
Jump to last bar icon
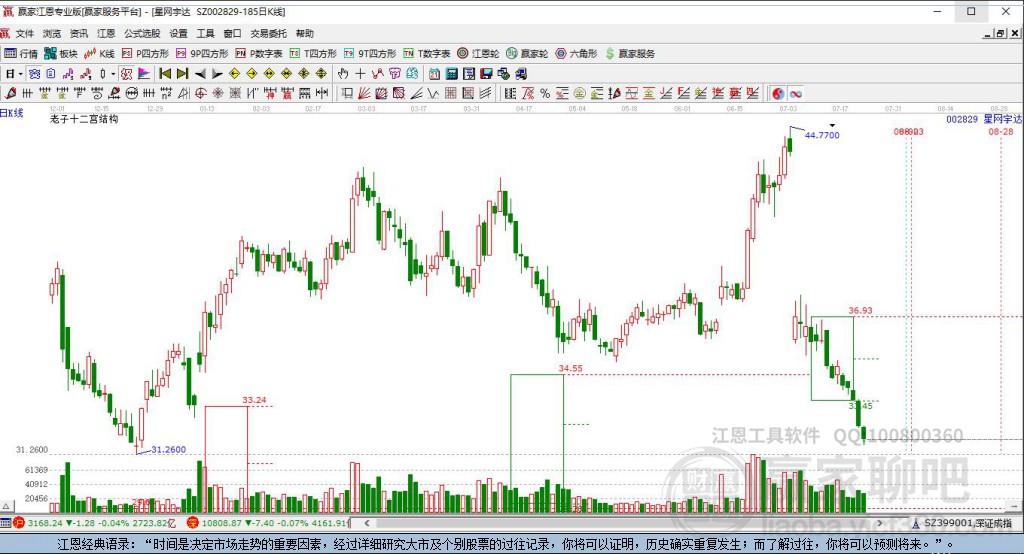(183, 74)
